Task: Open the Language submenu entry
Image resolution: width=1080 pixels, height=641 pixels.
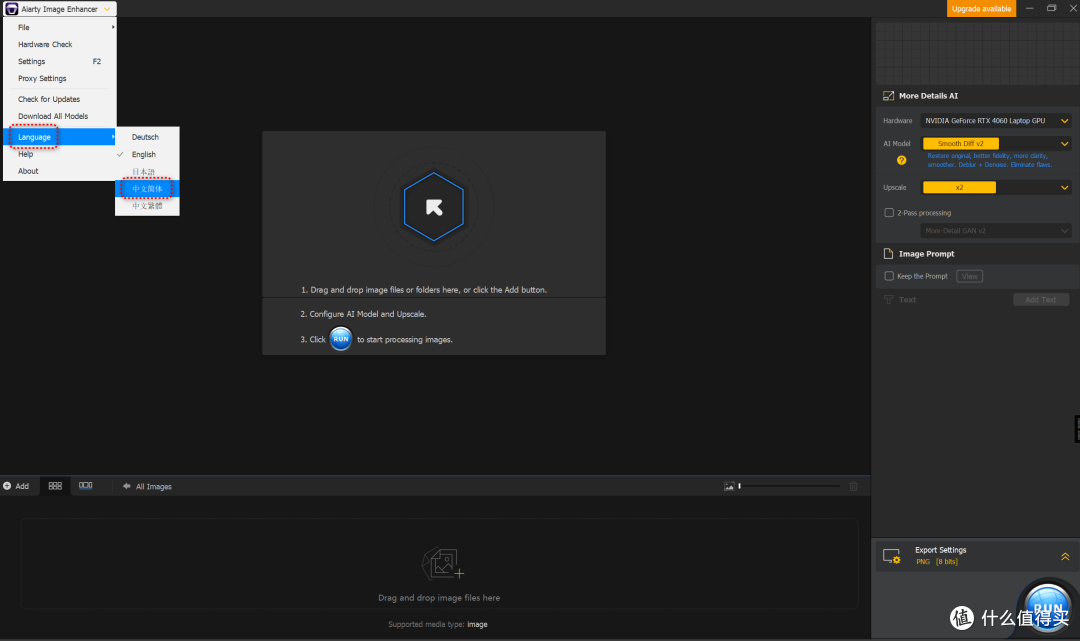Action: [60, 137]
